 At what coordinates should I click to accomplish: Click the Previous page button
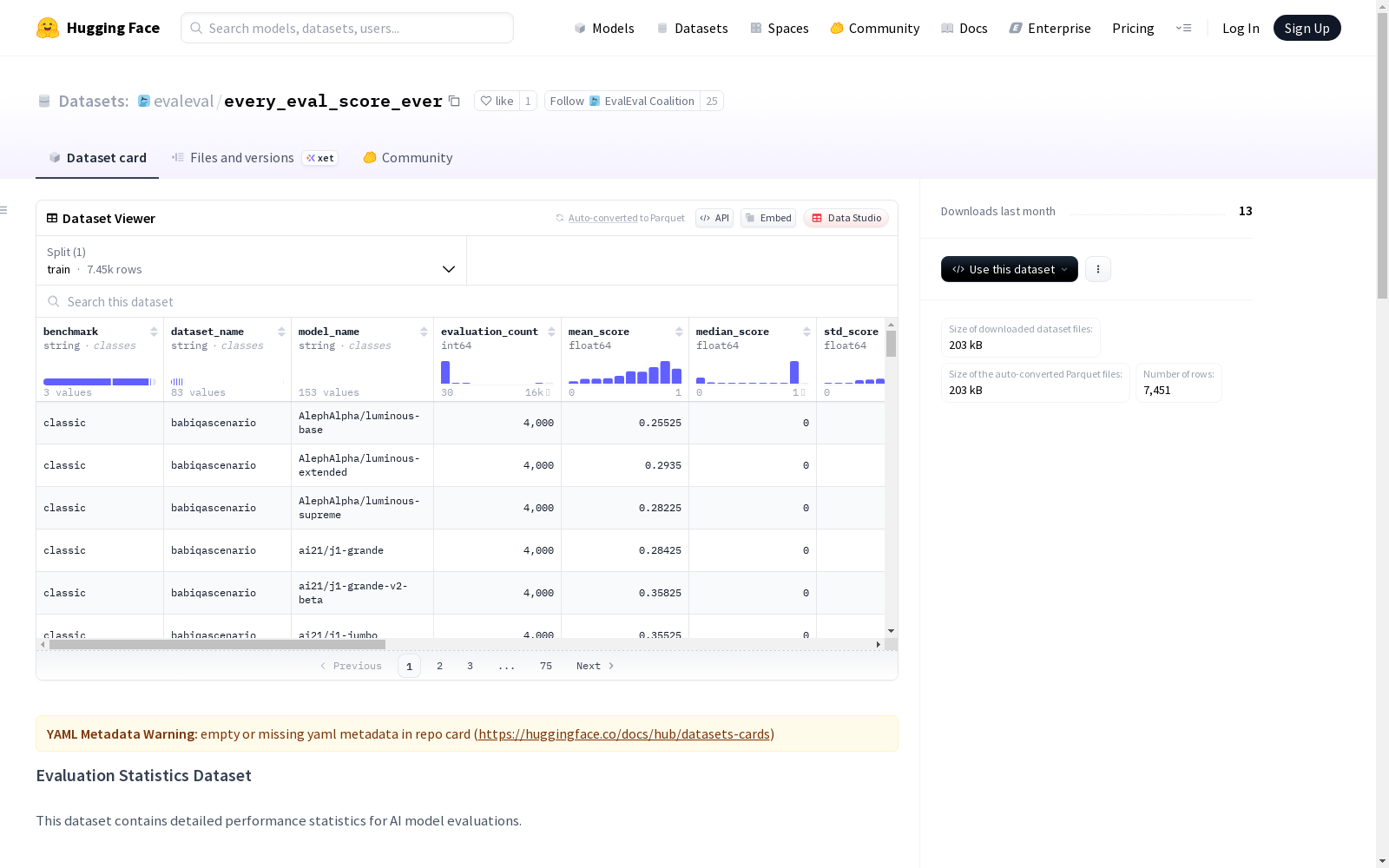click(x=351, y=666)
